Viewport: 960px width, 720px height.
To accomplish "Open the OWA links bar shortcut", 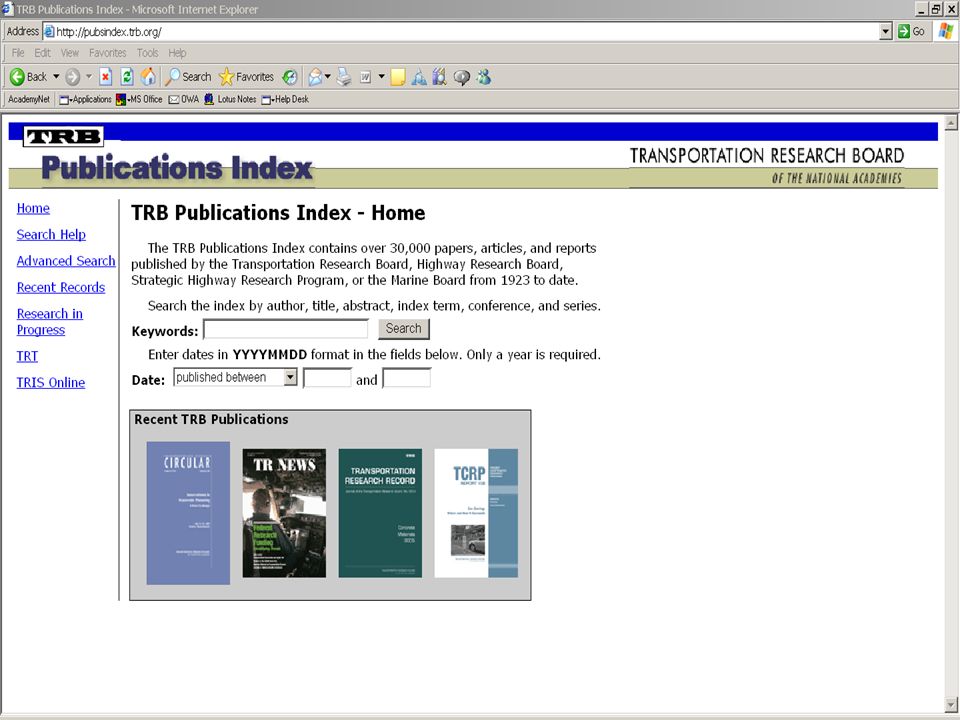I will click(184, 99).
